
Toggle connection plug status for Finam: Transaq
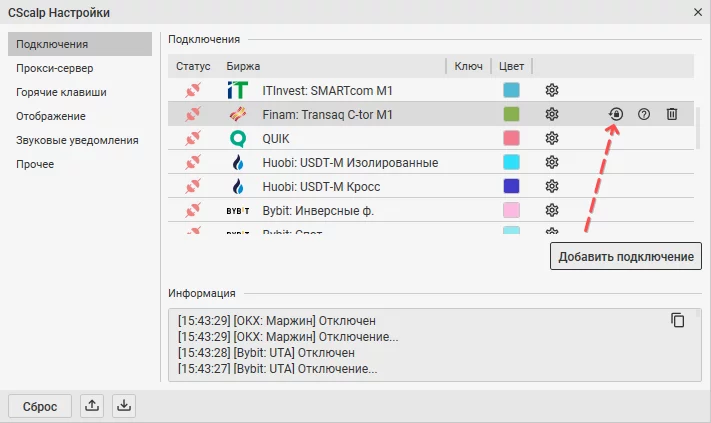(x=193, y=114)
